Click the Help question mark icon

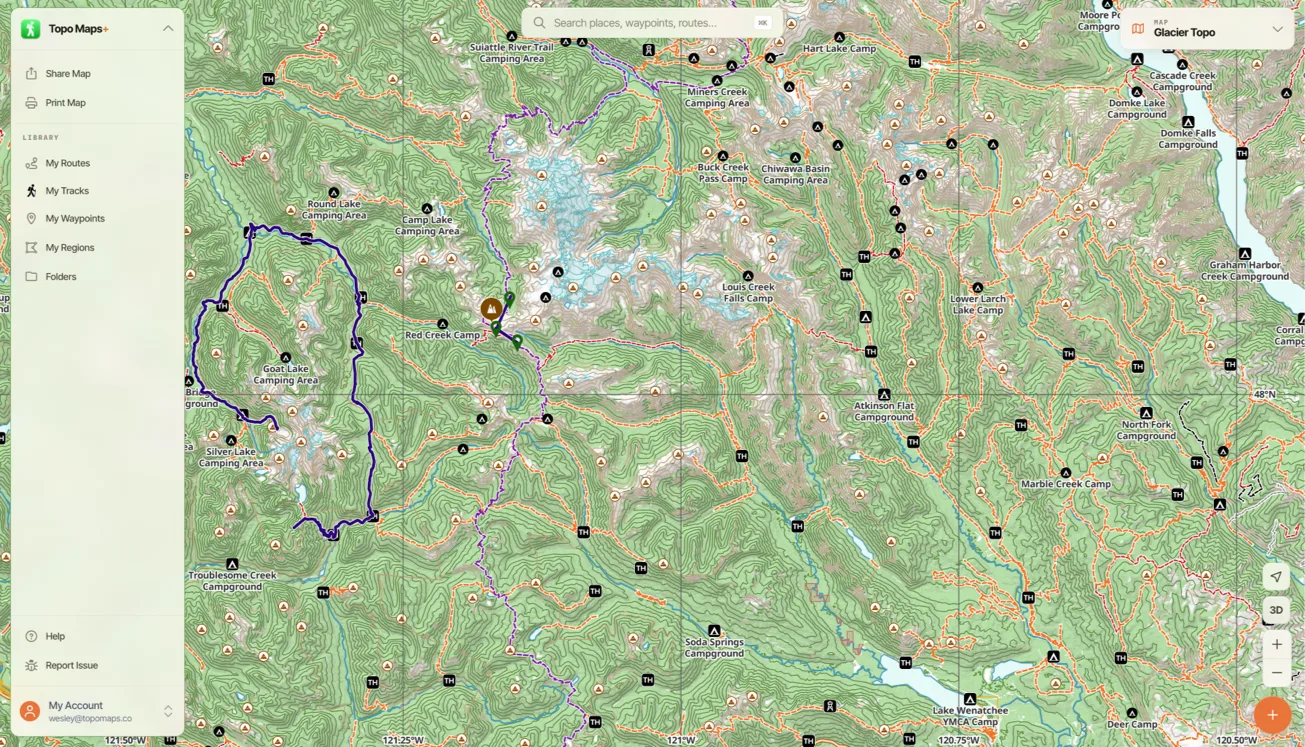click(31, 636)
